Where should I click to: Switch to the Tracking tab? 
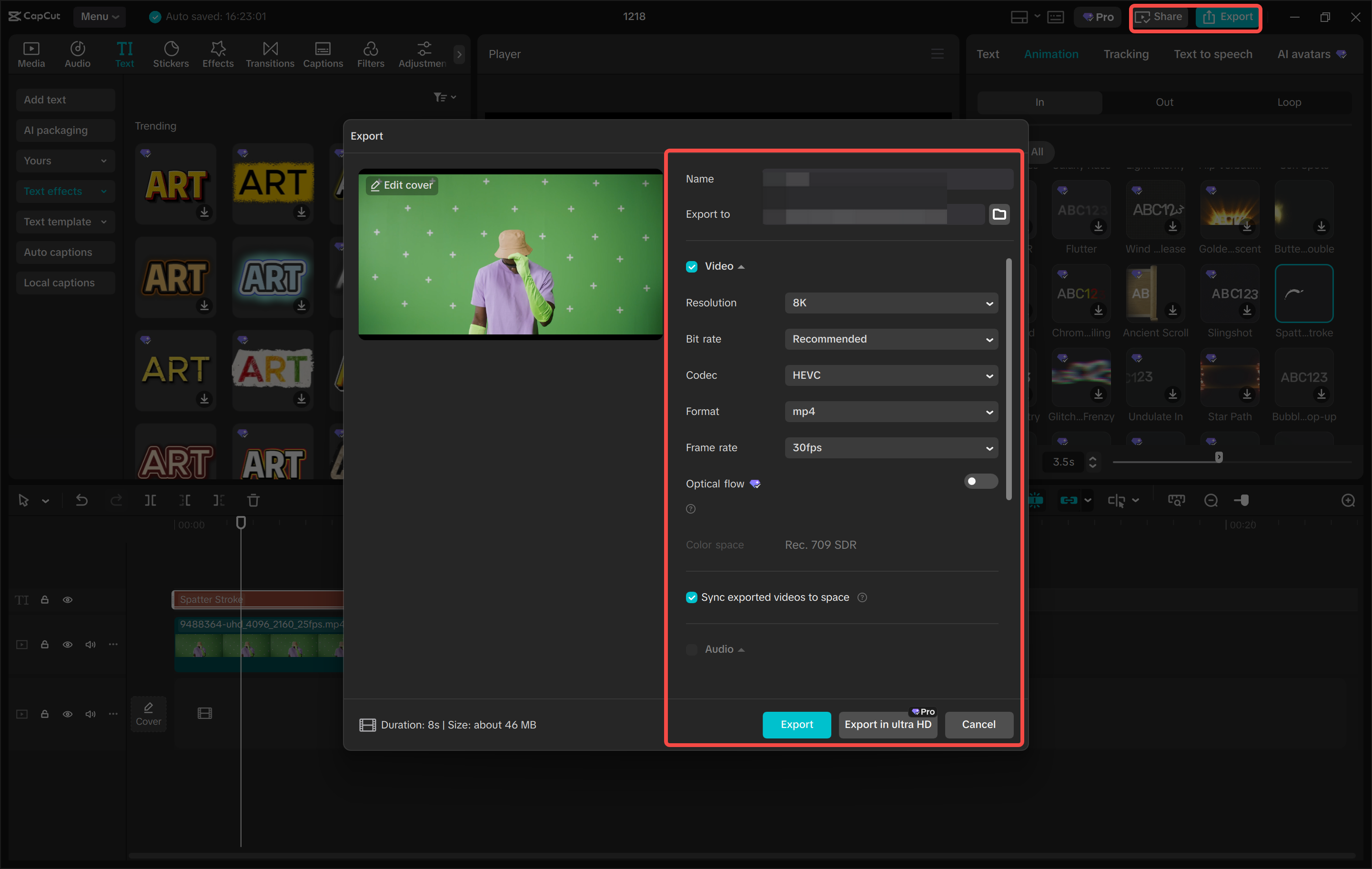coord(1126,53)
